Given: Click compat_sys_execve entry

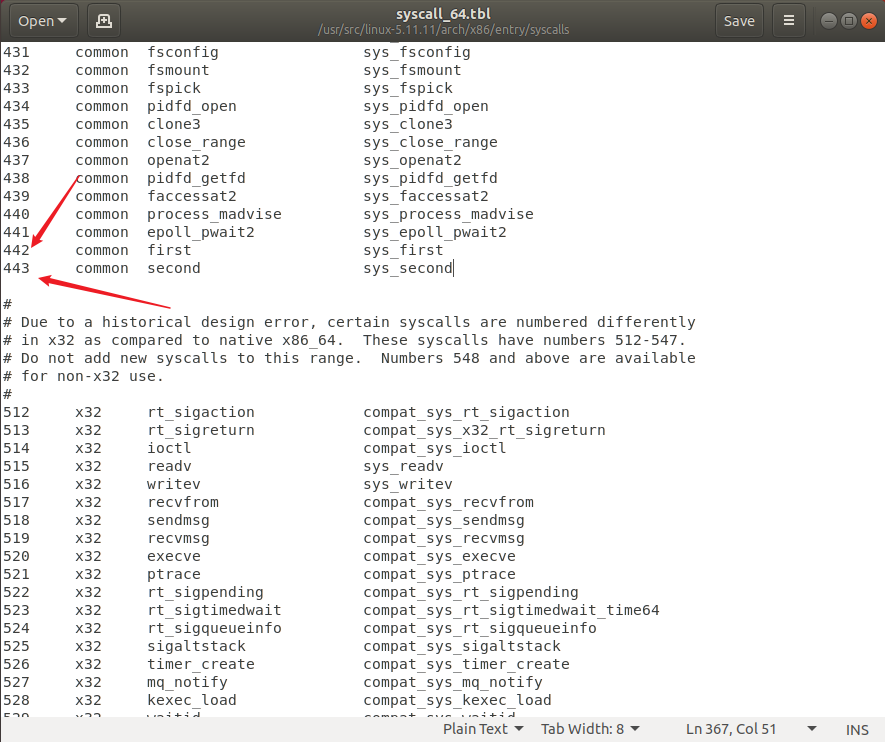Looking at the screenshot, I should [440, 556].
